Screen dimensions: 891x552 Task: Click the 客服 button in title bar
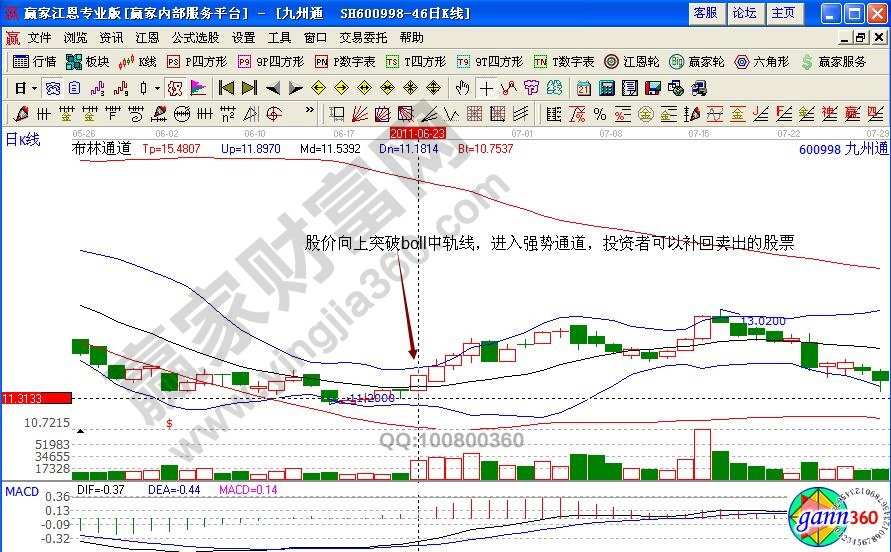(705, 13)
